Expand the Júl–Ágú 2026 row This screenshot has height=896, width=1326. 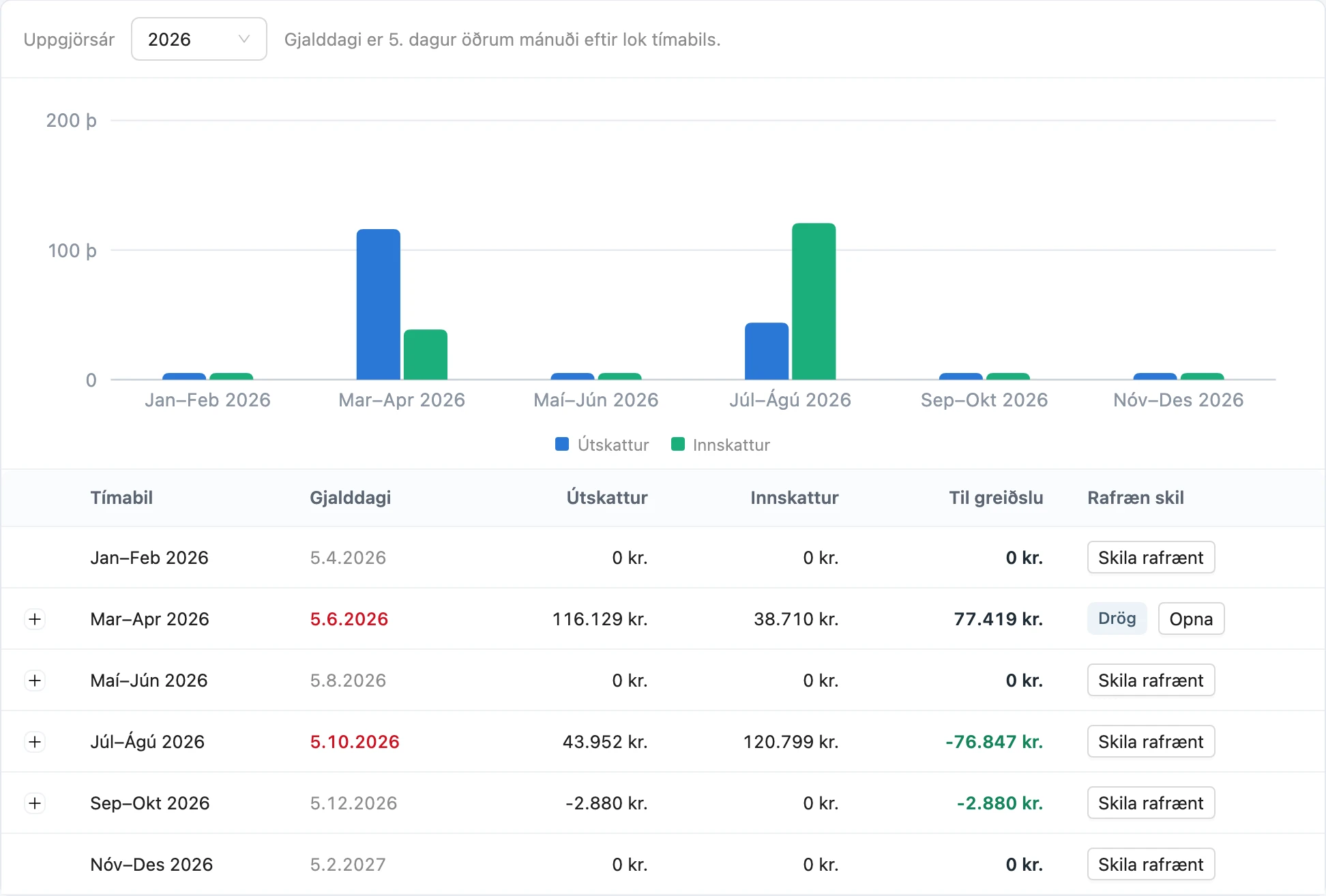(35, 742)
